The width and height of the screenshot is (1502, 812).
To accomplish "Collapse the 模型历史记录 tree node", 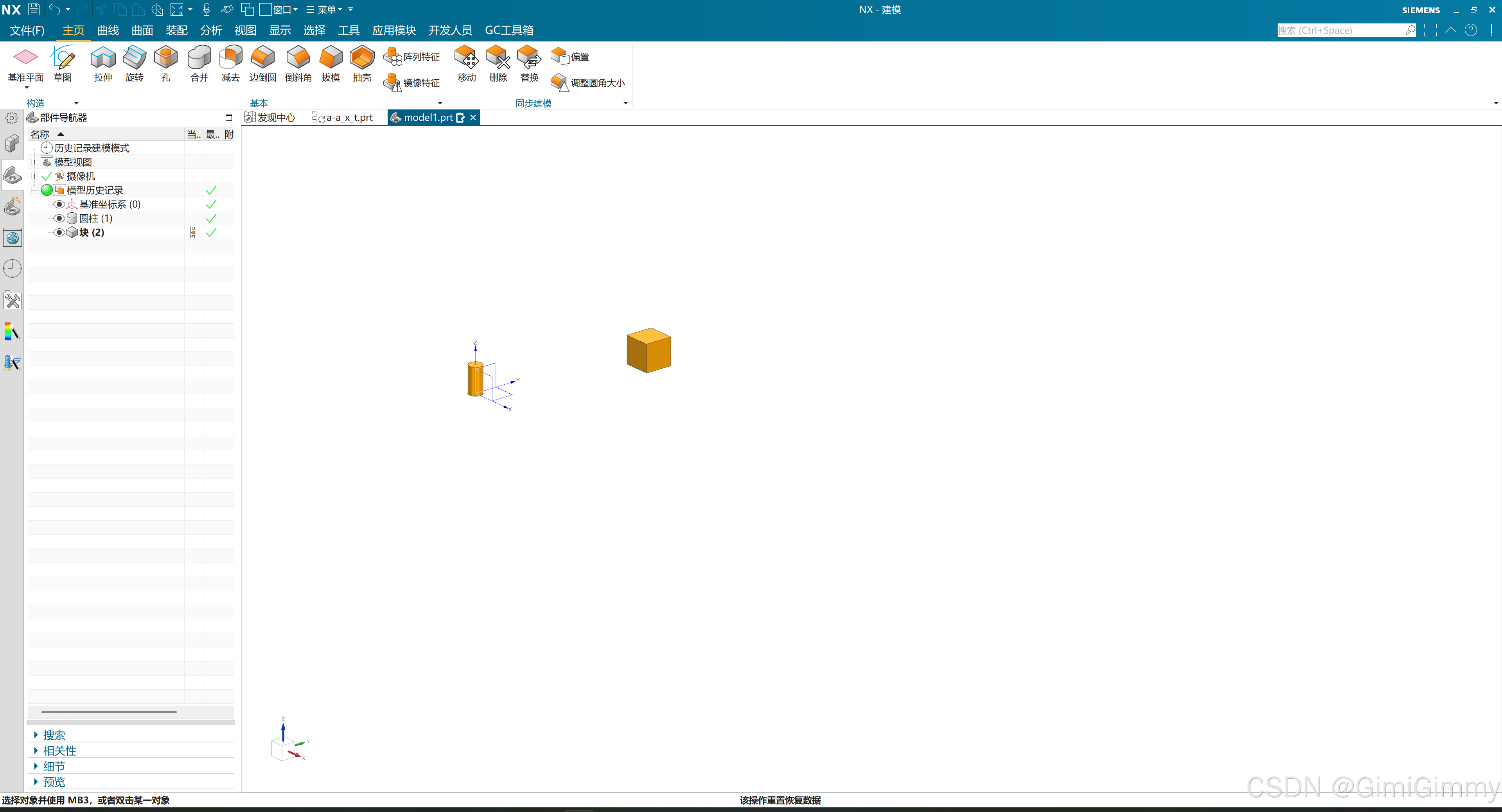I will tap(34, 190).
